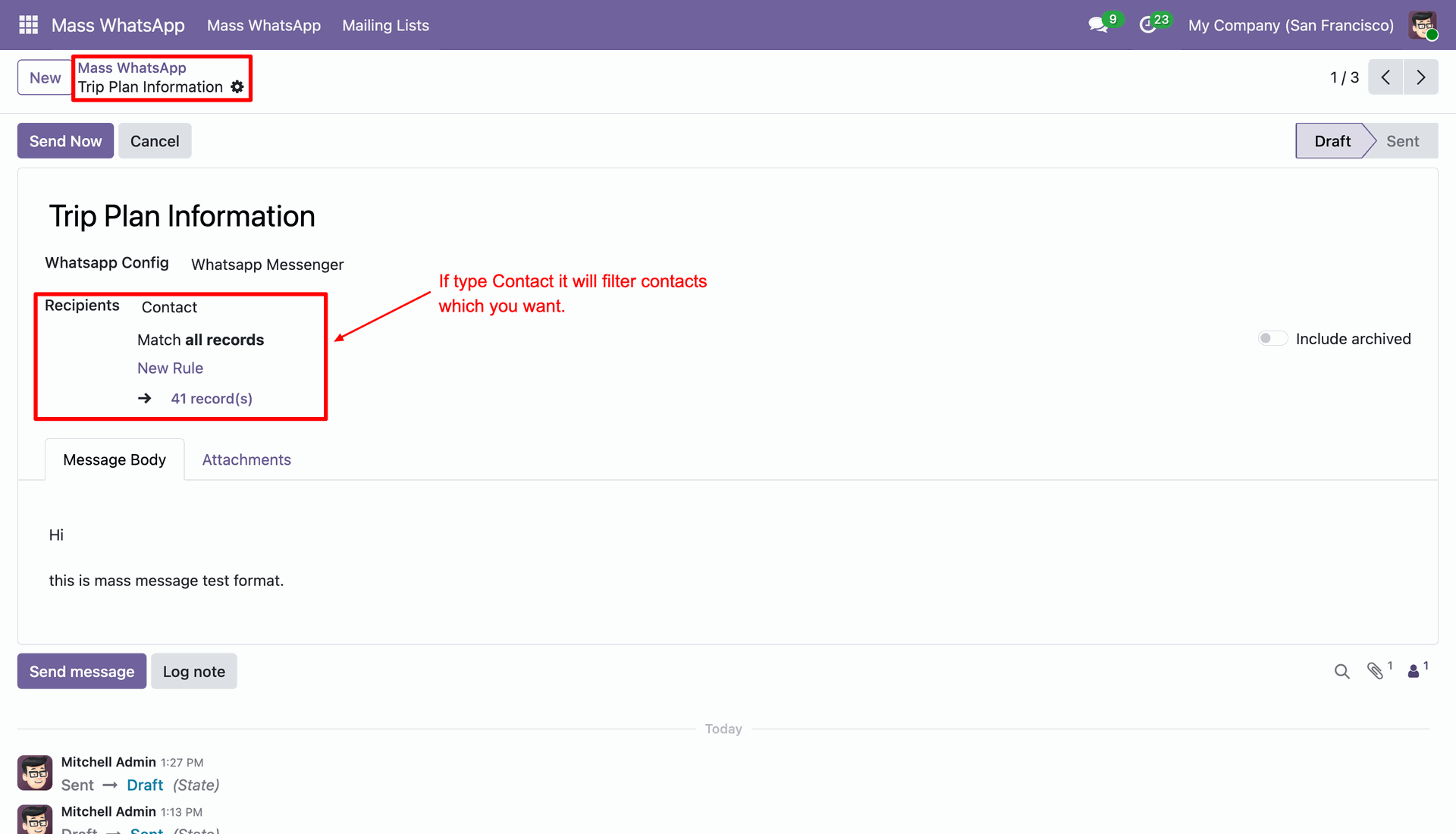Toggle the Include archived switch

coord(1272,338)
